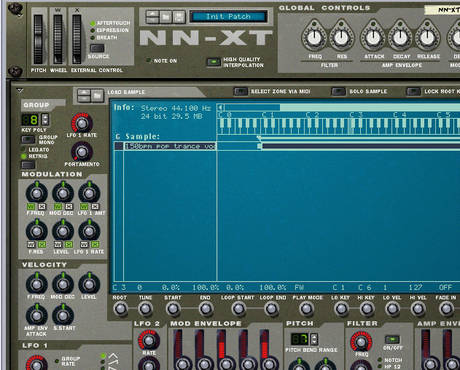
Task: Click the Key Poly up/down stepper
Action: [45, 119]
